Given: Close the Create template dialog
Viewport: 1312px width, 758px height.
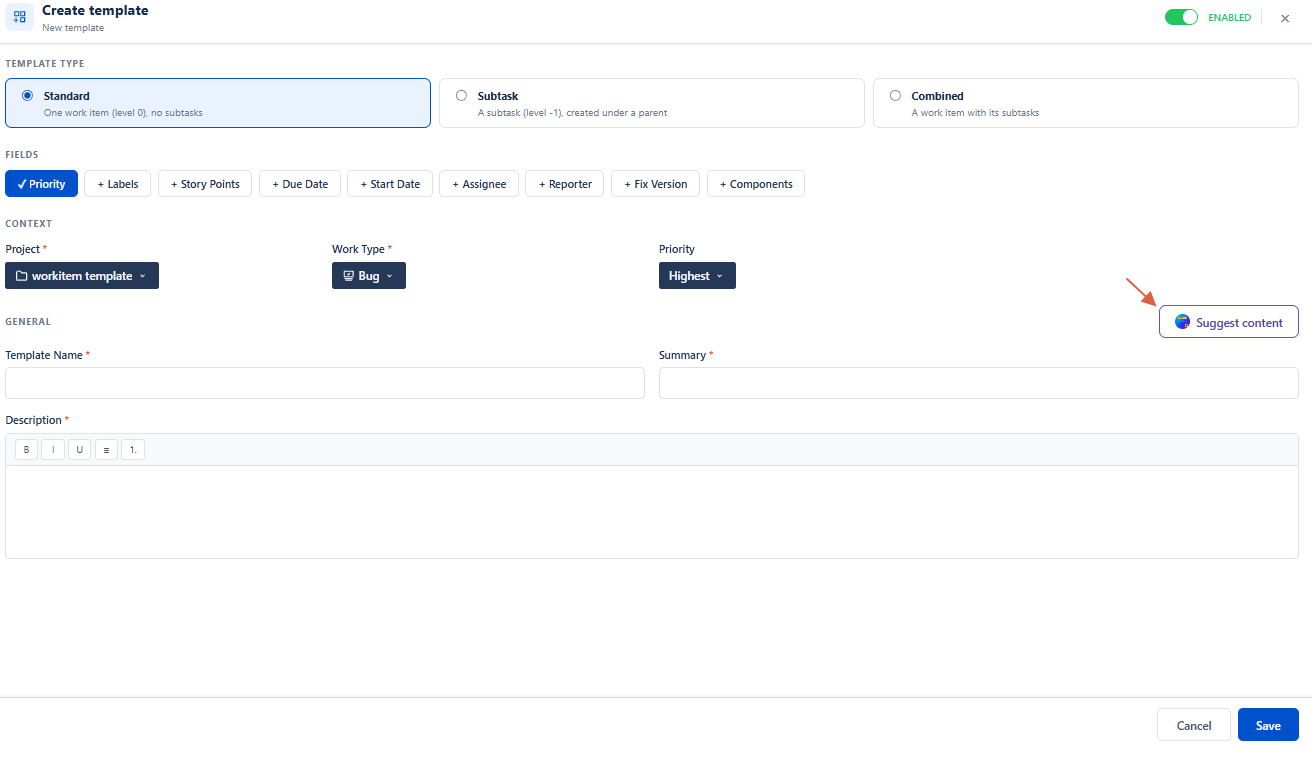Looking at the screenshot, I should click(x=1285, y=18).
